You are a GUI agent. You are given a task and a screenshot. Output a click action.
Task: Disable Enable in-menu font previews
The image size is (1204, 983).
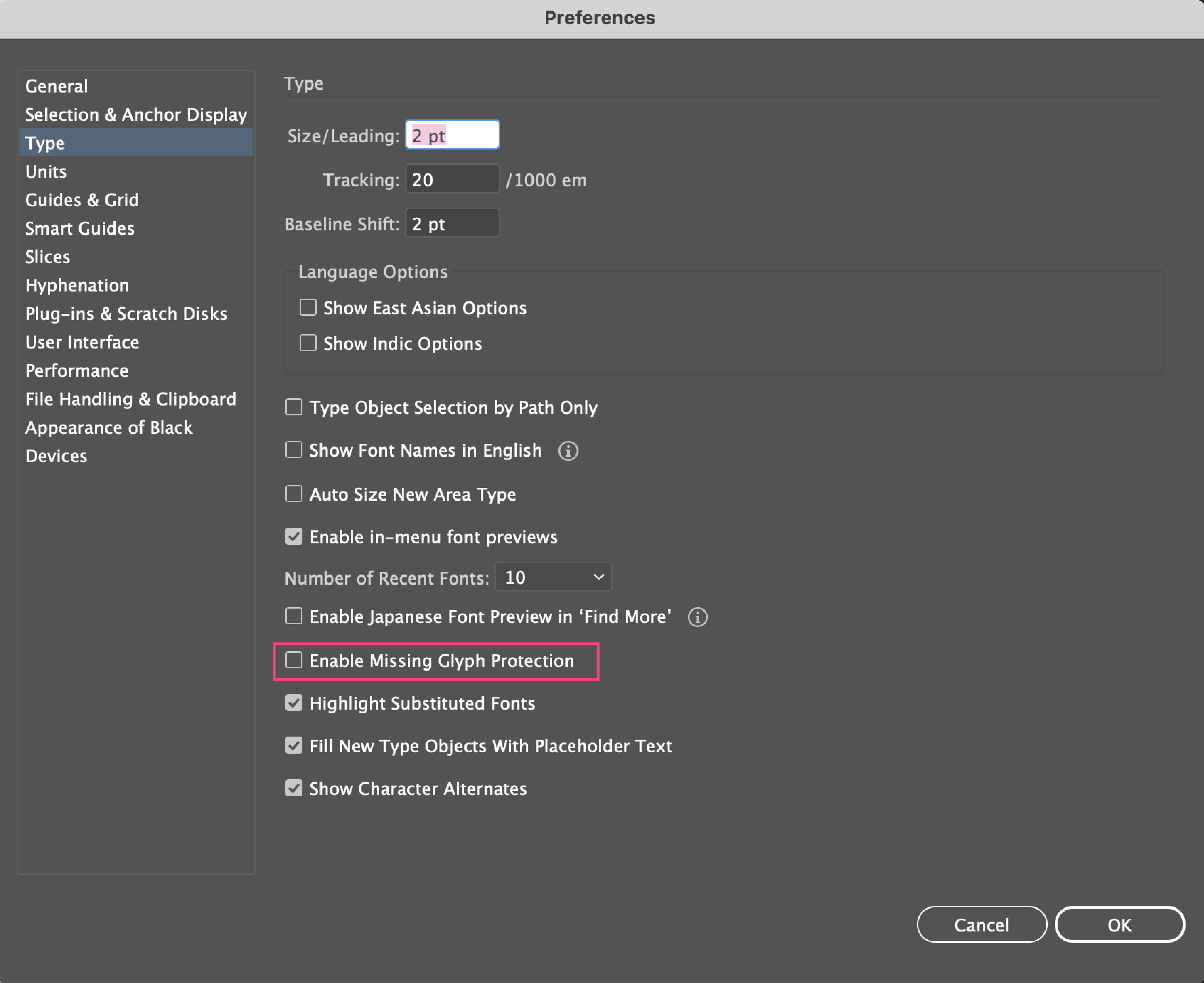coord(294,537)
